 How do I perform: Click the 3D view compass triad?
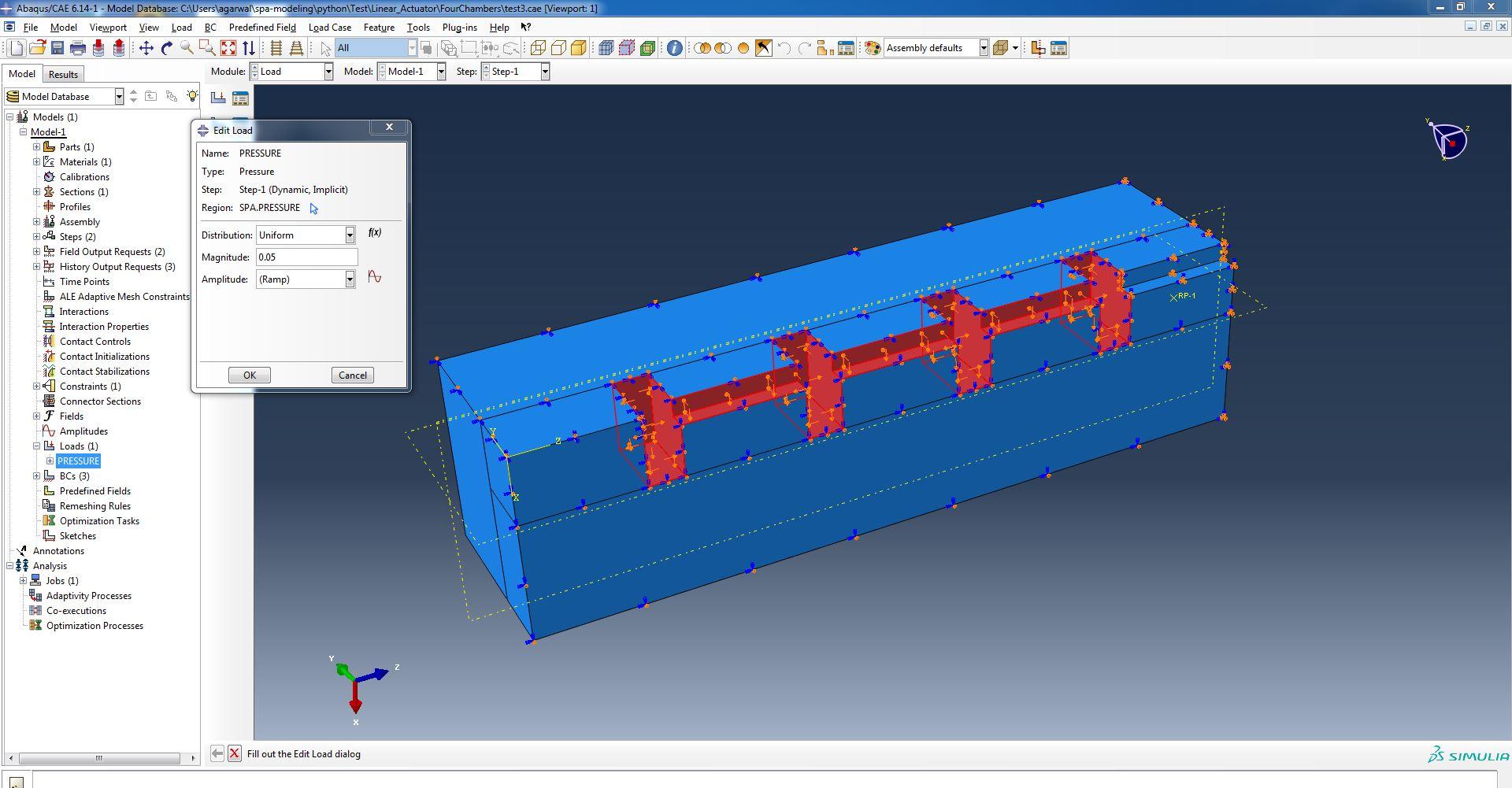pyautogui.click(x=1448, y=140)
